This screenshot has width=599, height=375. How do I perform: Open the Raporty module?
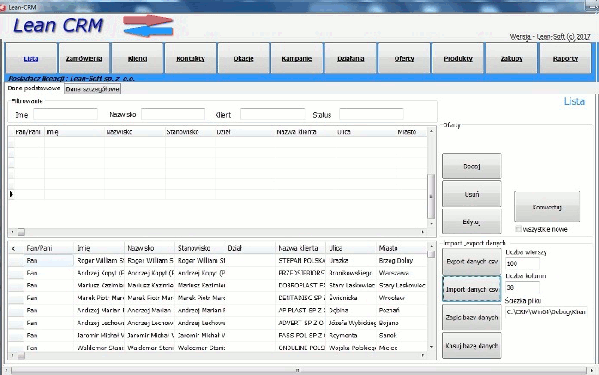pos(565,58)
